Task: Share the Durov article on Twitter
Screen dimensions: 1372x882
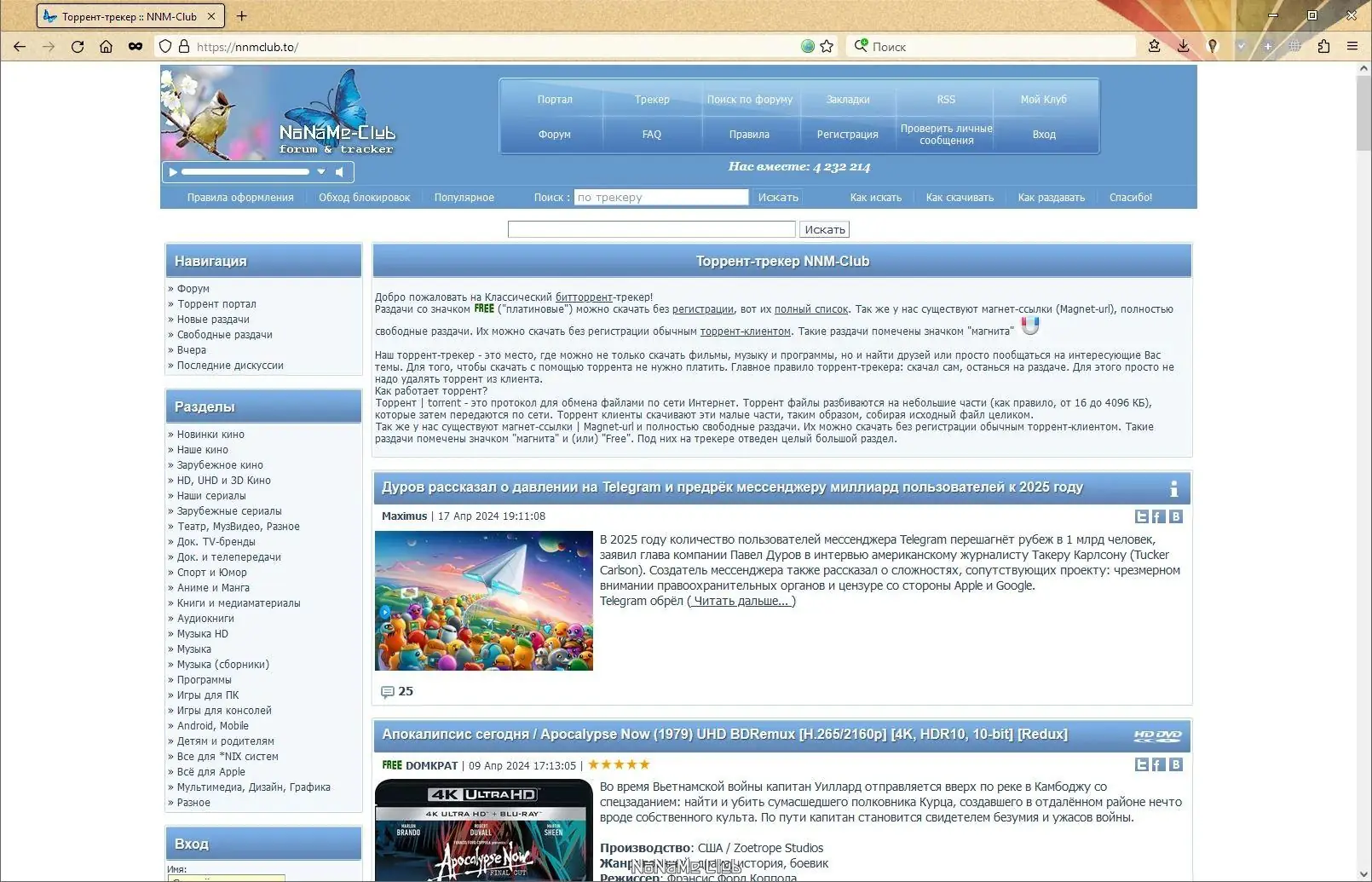Action: [1142, 516]
